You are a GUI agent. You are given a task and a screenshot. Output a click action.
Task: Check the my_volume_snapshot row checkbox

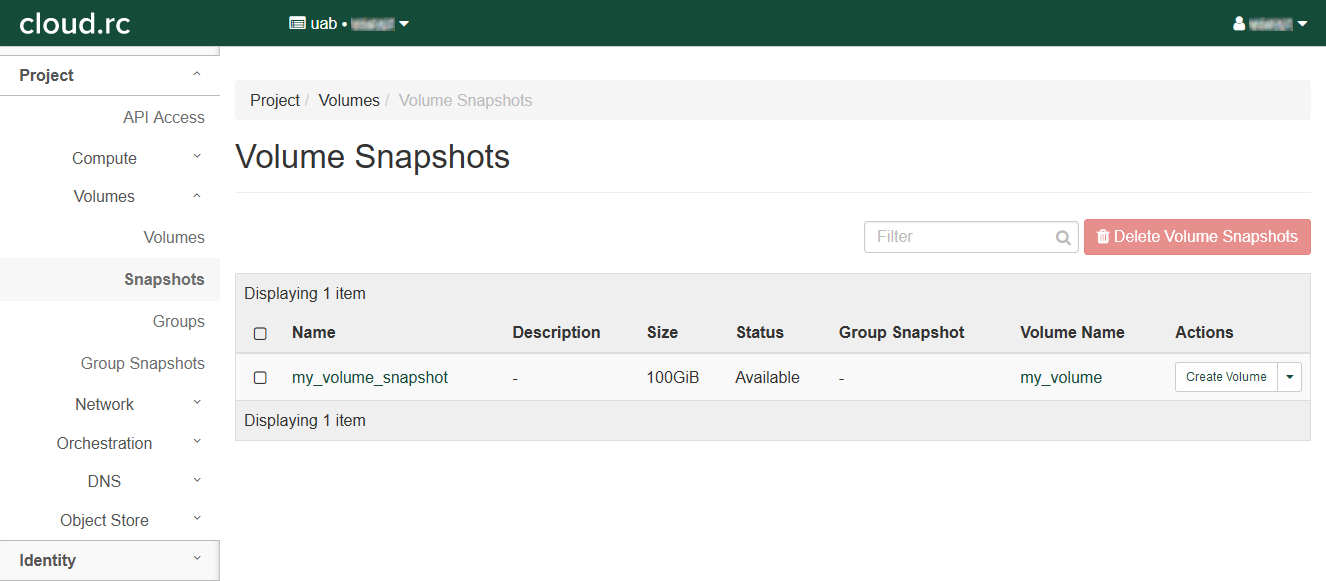tap(260, 378)
